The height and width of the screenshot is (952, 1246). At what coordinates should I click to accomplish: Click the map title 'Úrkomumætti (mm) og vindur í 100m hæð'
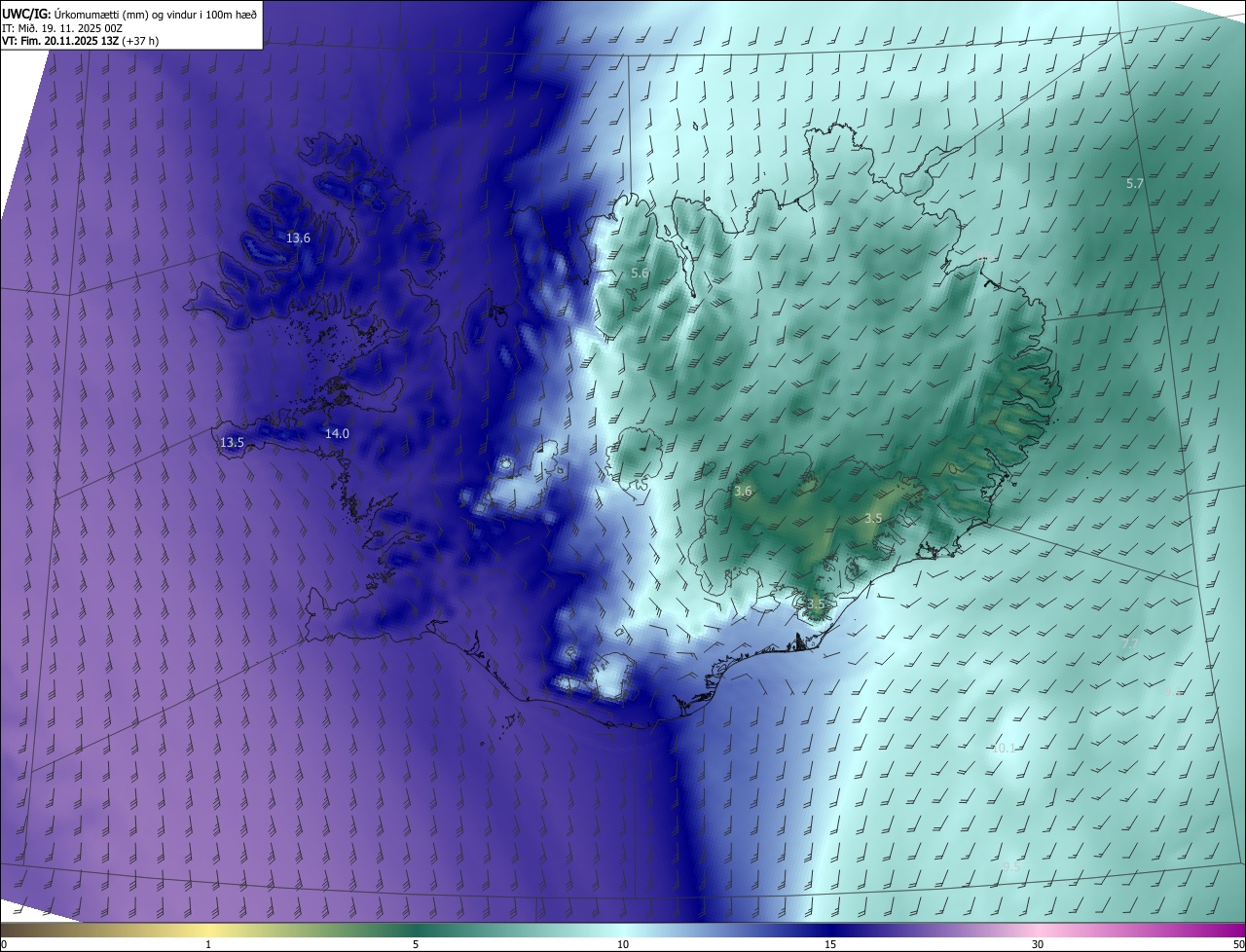(156, 14)
